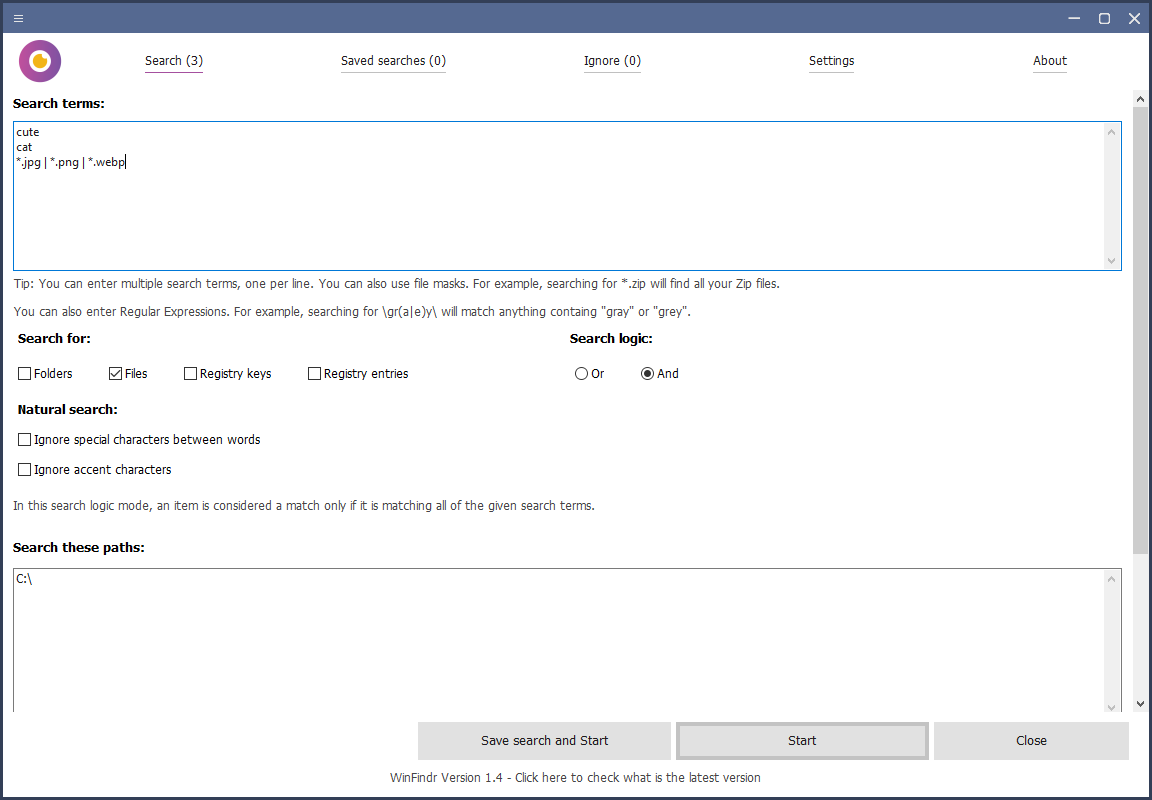The width and height of the screenshot is (1152, 800).
Task: Open the About tab
Action: pyautogui.click(x=1049, y=61)
